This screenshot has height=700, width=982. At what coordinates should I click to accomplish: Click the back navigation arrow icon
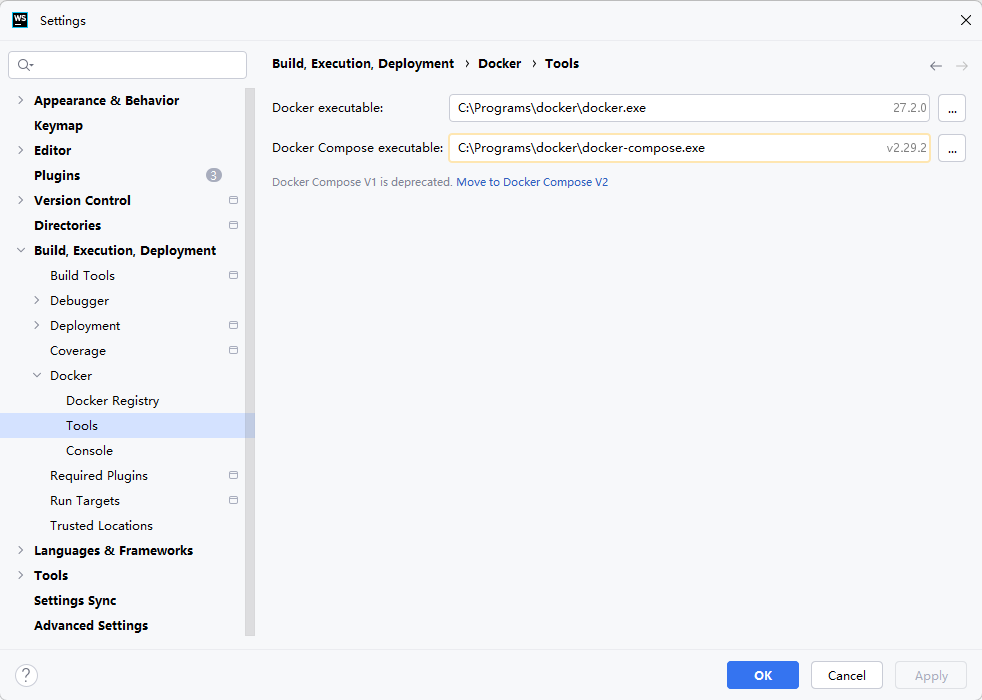935,66
